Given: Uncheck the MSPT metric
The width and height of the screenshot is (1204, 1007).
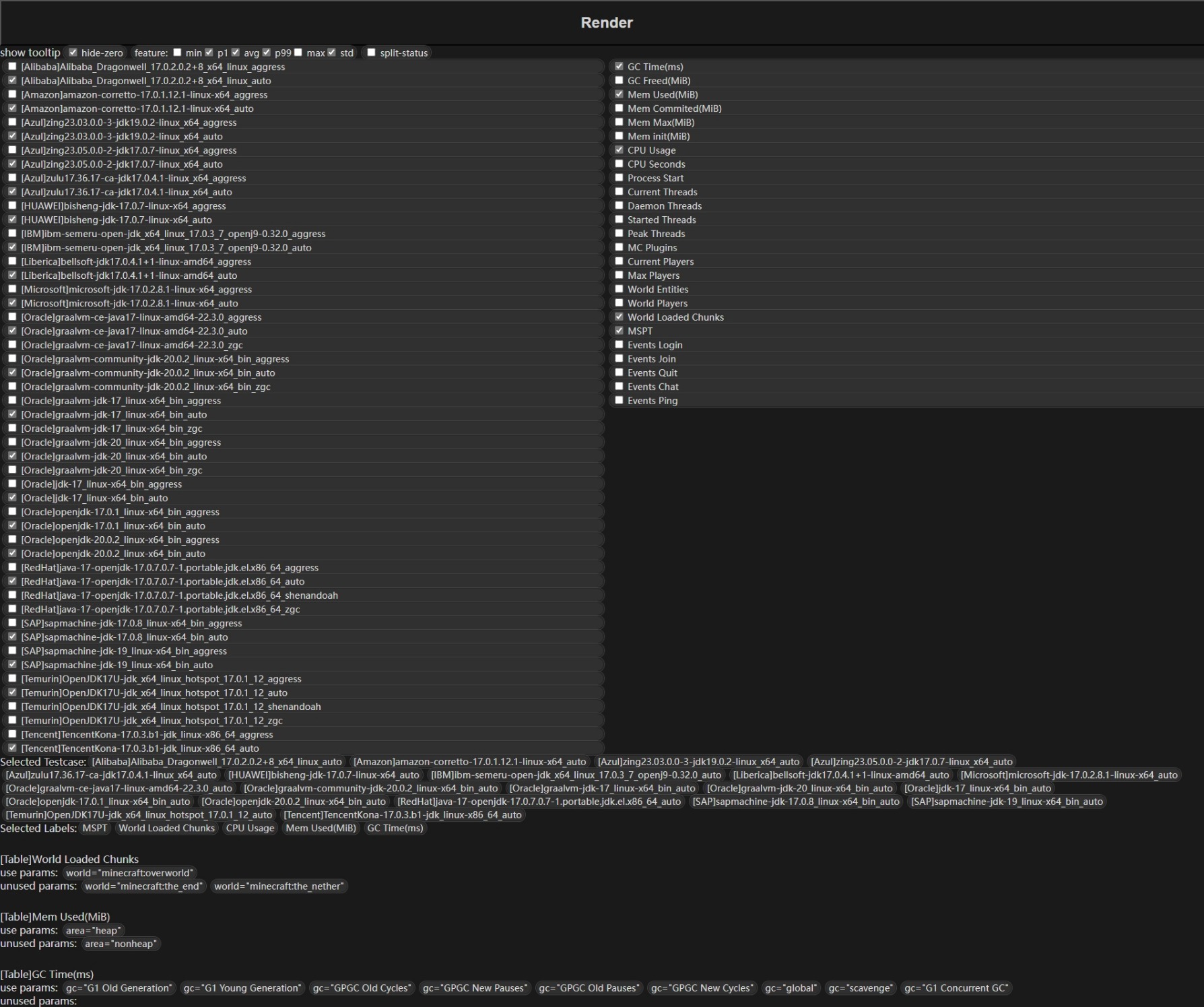Looking at the screenshot, I should (620, 331).
